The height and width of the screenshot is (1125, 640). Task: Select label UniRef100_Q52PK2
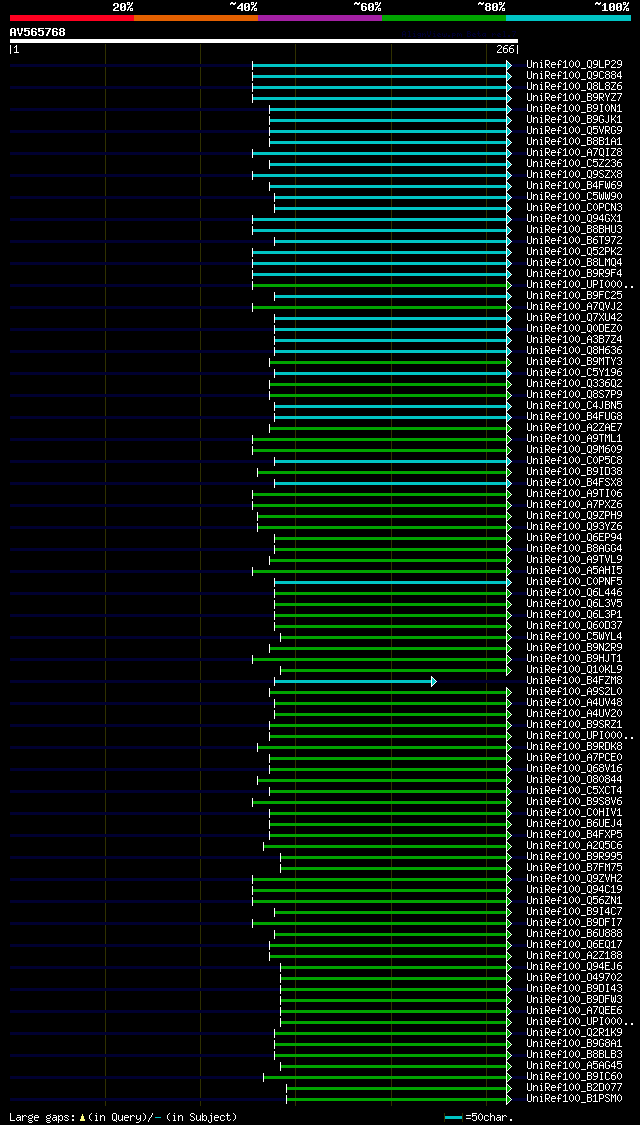pyautogui.click(x=574, y=252)
